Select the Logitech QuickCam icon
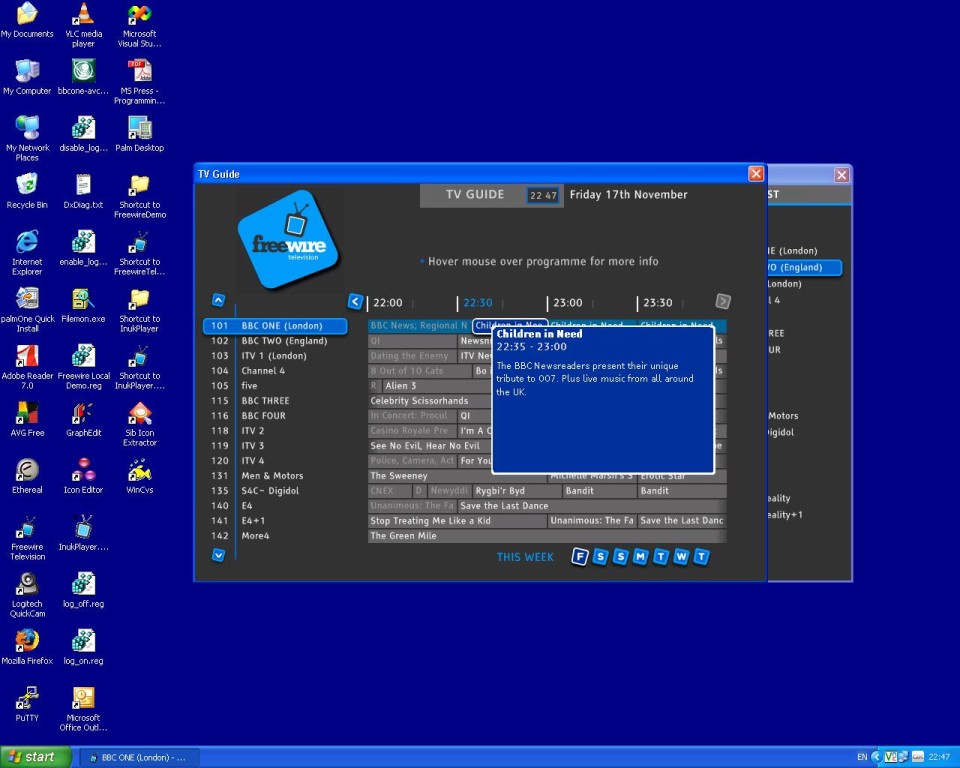The width and height of the screenshot is (960, 768). 28,595
